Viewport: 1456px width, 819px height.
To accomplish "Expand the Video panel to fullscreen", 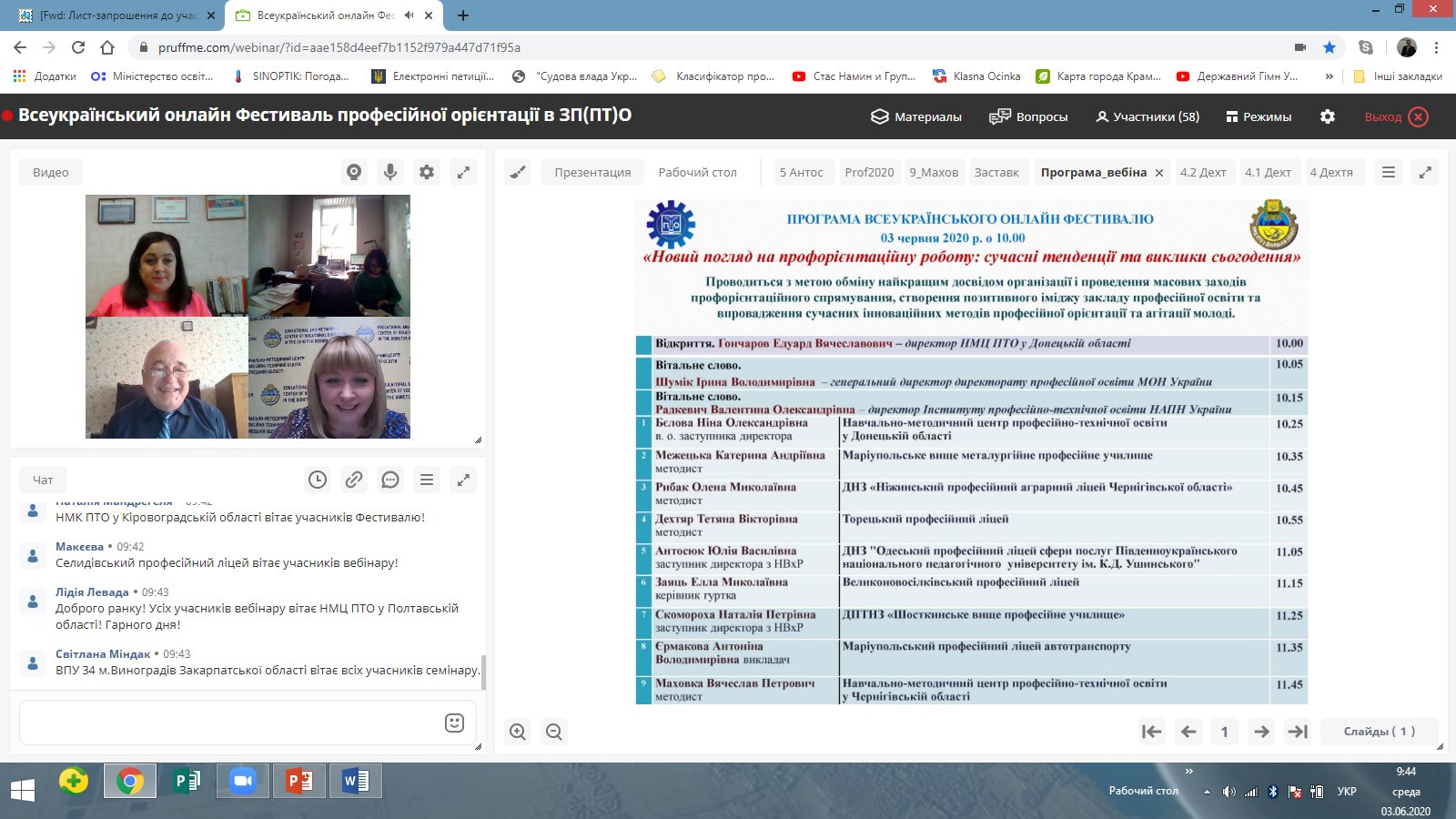I will click(463, 172).
